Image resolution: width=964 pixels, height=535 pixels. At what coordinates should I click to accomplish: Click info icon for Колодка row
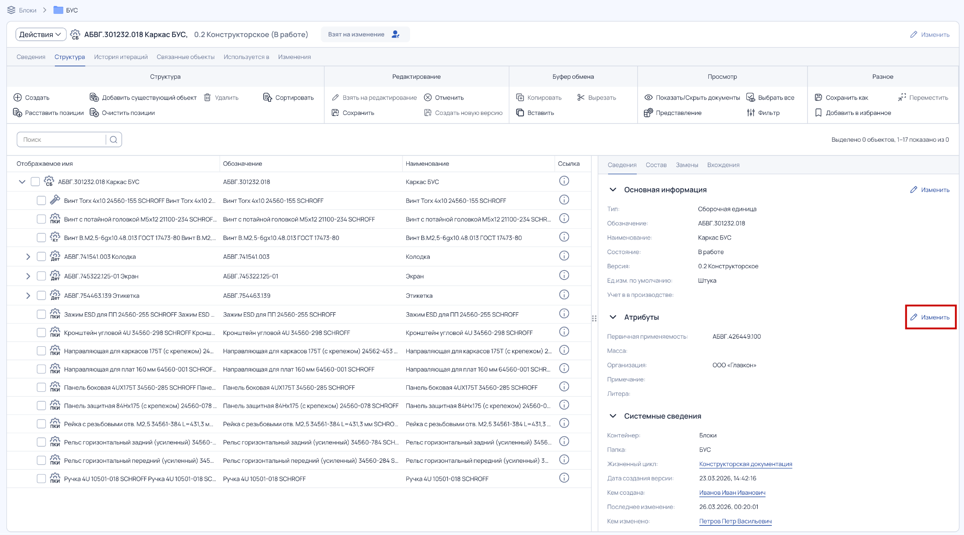tap(564, 256)
